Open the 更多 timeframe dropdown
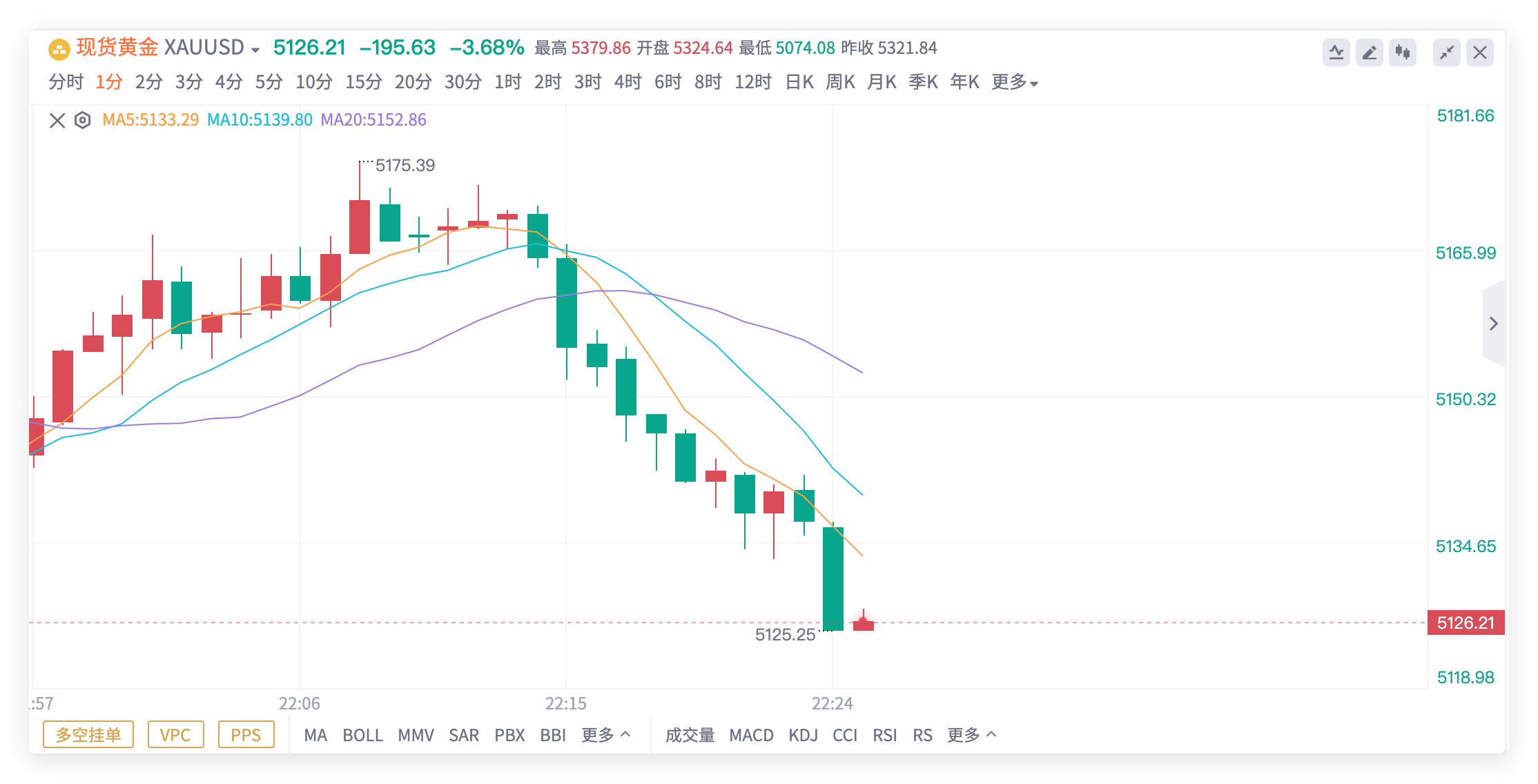1538x784 pixels. coord(1014,81)
